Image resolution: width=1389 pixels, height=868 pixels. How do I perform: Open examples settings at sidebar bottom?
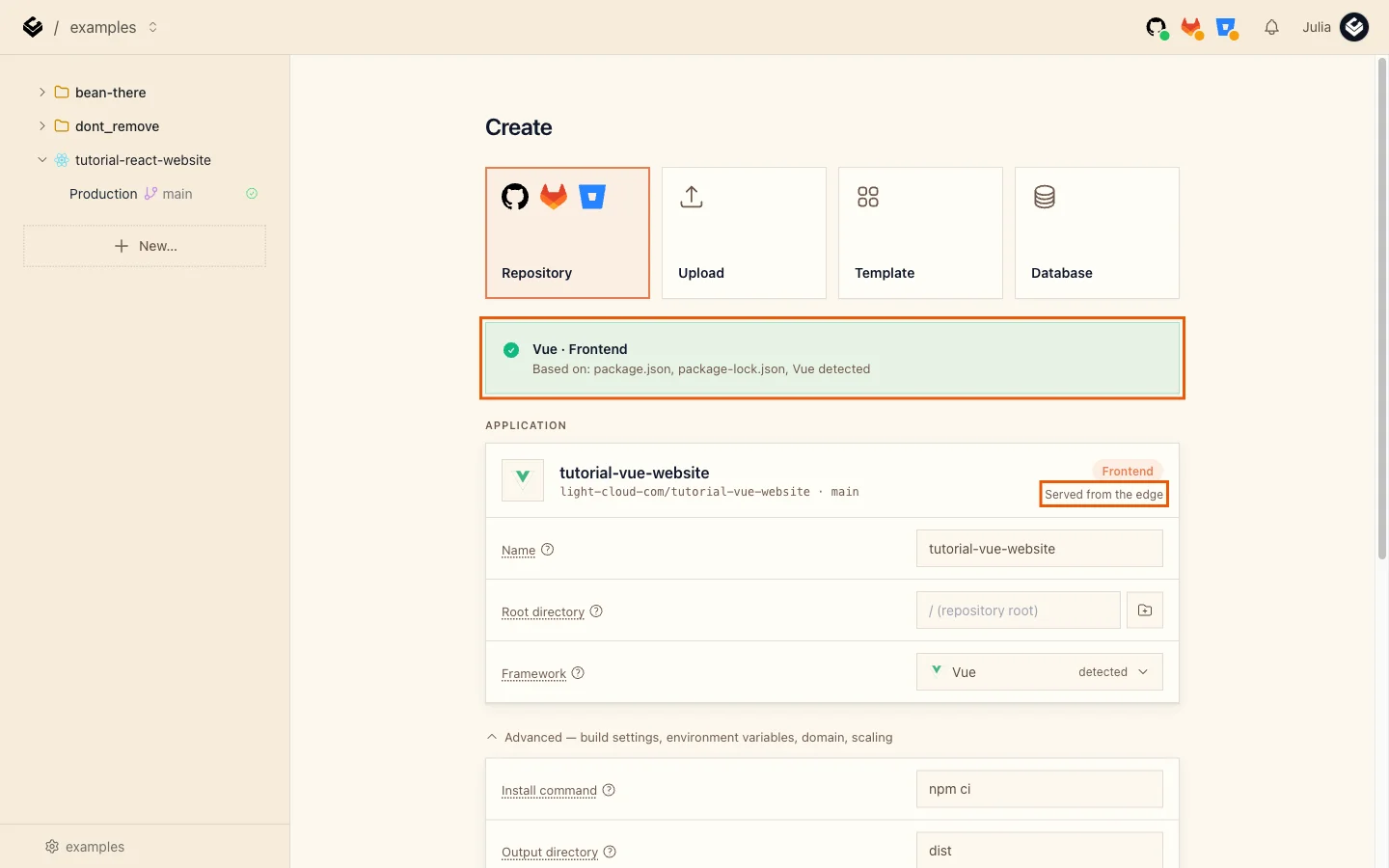85,847
